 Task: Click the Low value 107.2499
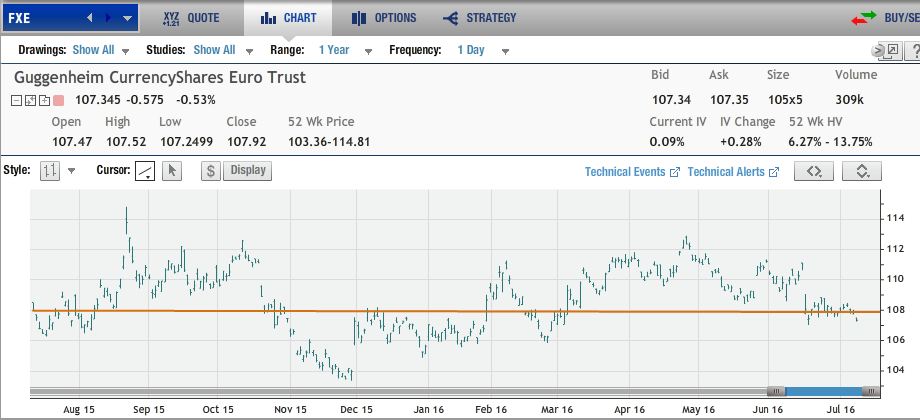186,142
